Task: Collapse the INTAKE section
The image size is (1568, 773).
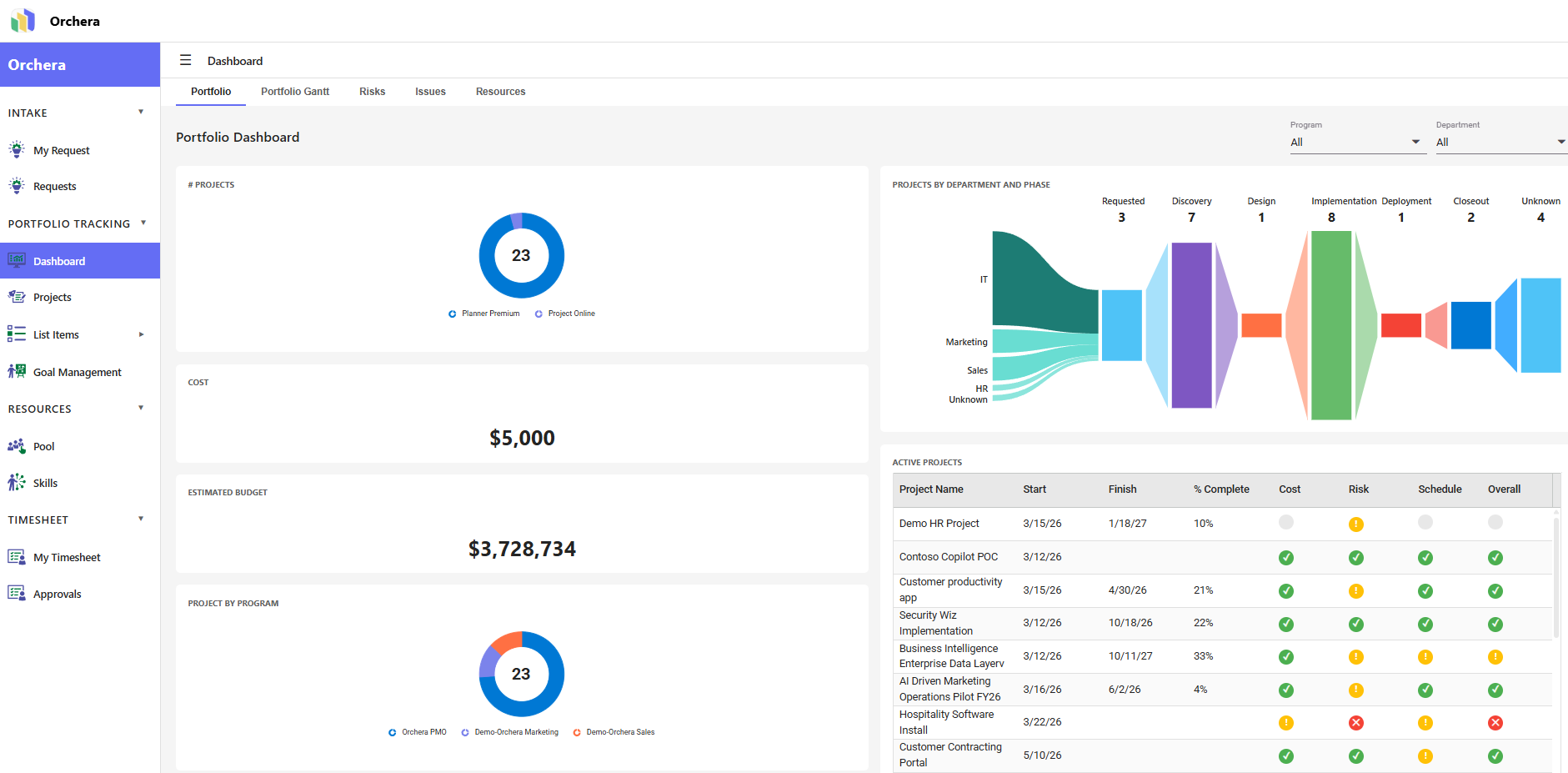Action: pyautogui.click(x=141, y=112)
